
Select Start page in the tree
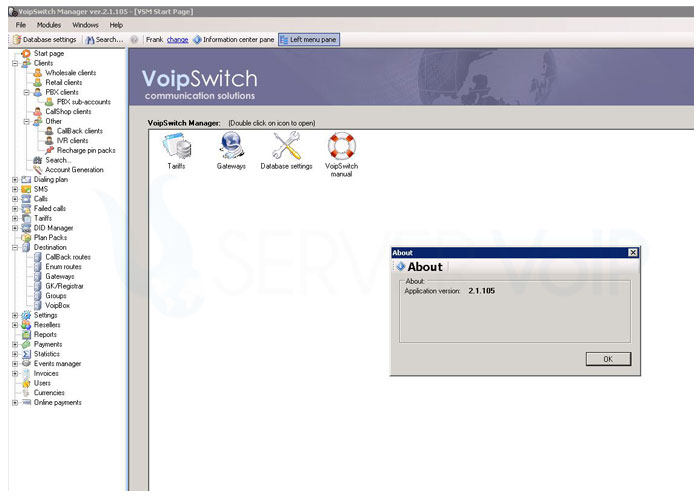pyautogui.click(x=49, y=54)
